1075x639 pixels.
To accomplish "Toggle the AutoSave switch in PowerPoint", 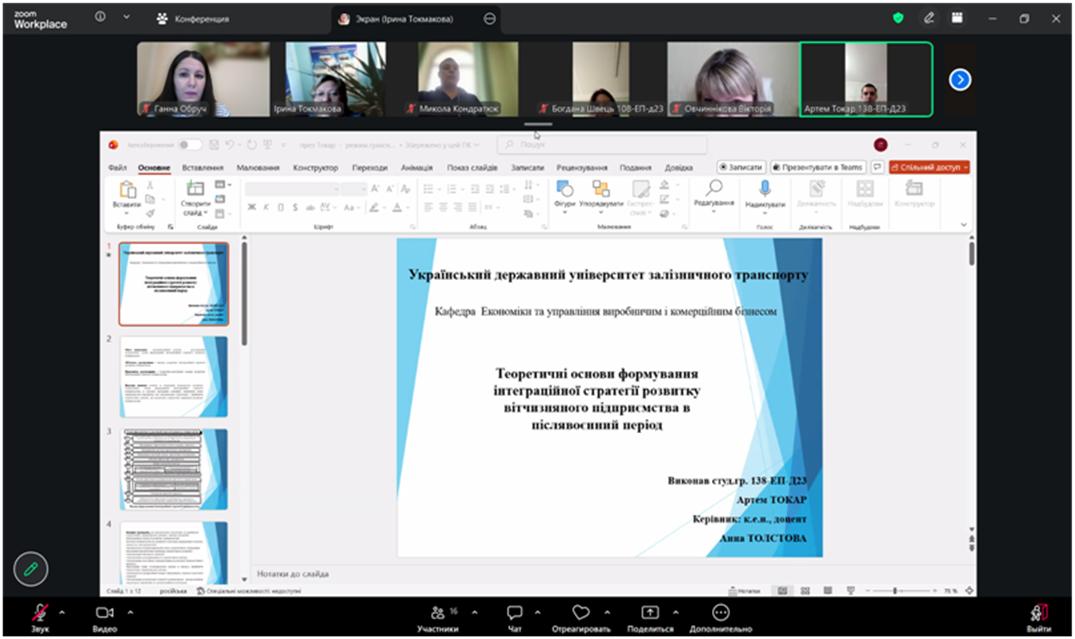I will 189,145.
